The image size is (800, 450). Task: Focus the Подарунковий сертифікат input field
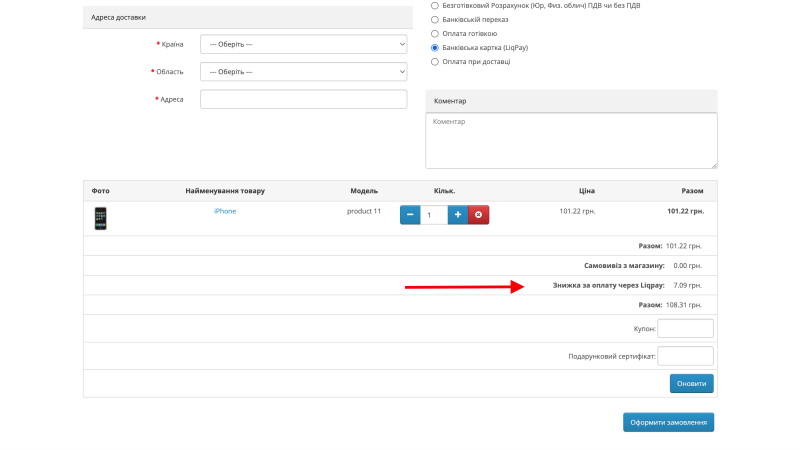[685, 356]
